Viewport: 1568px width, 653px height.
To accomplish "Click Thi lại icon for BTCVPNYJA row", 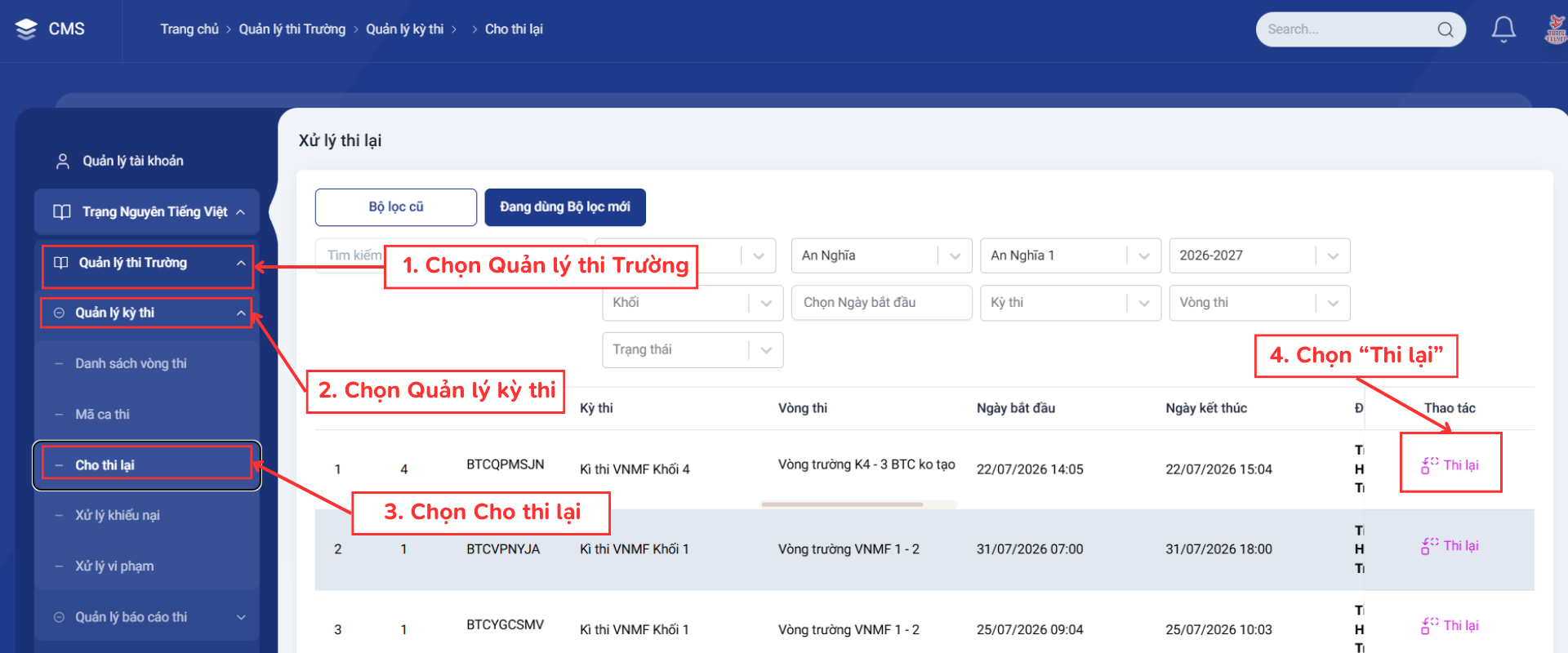I will click(x=1429, y=546).
